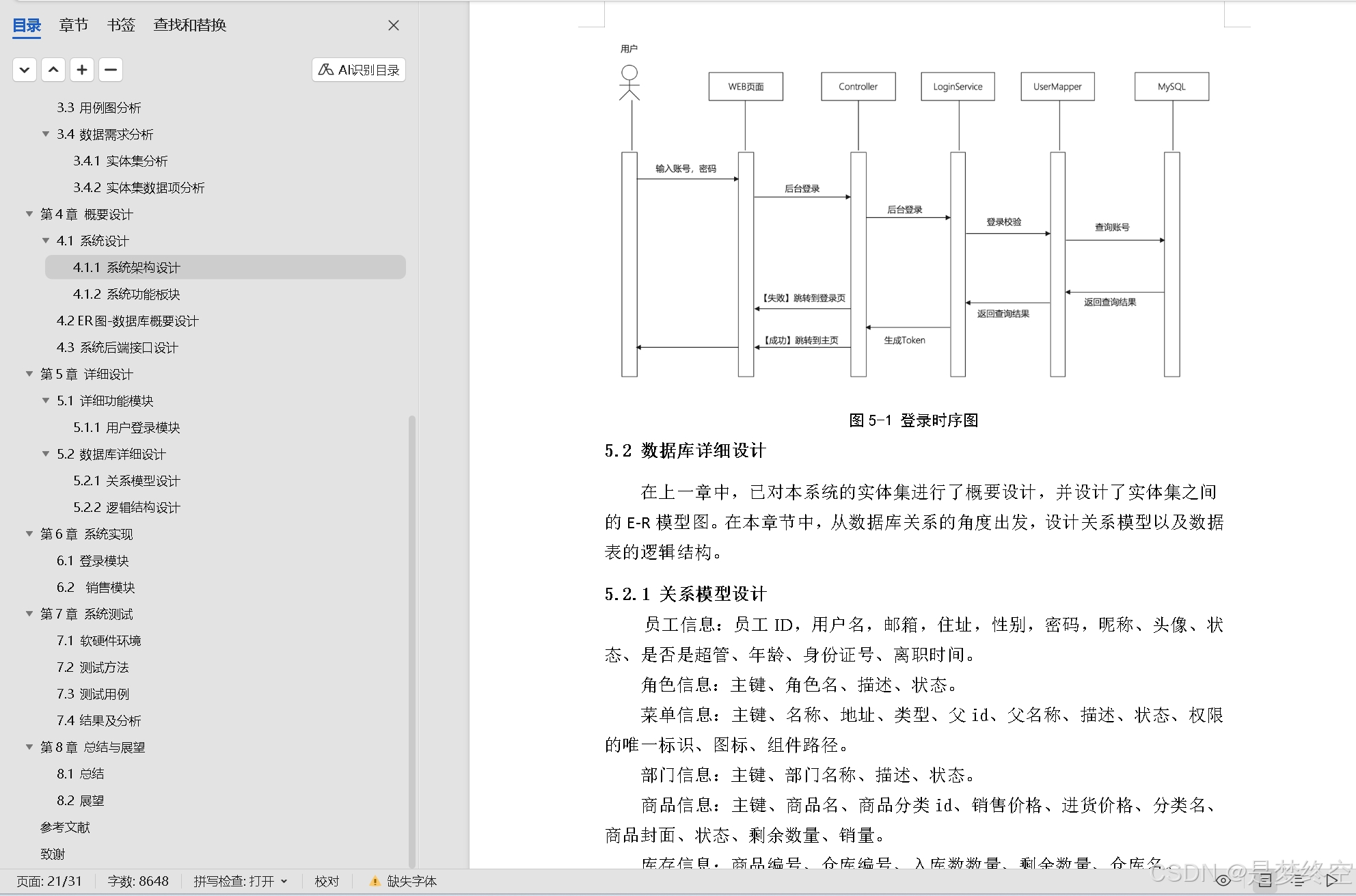The image size is (1356, 896).
Task: Click 校对 in the status bar
Action: (327, 882)
